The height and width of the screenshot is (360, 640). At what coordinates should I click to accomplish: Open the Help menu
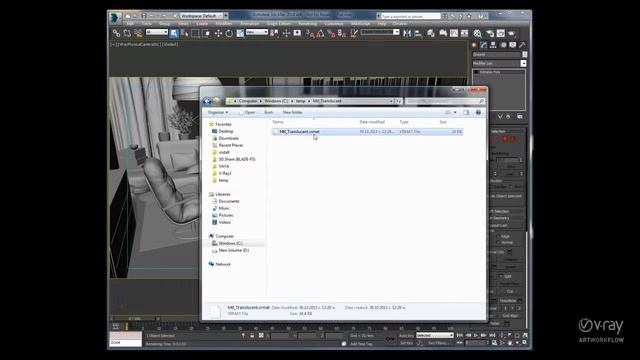[x=382, y=24]
